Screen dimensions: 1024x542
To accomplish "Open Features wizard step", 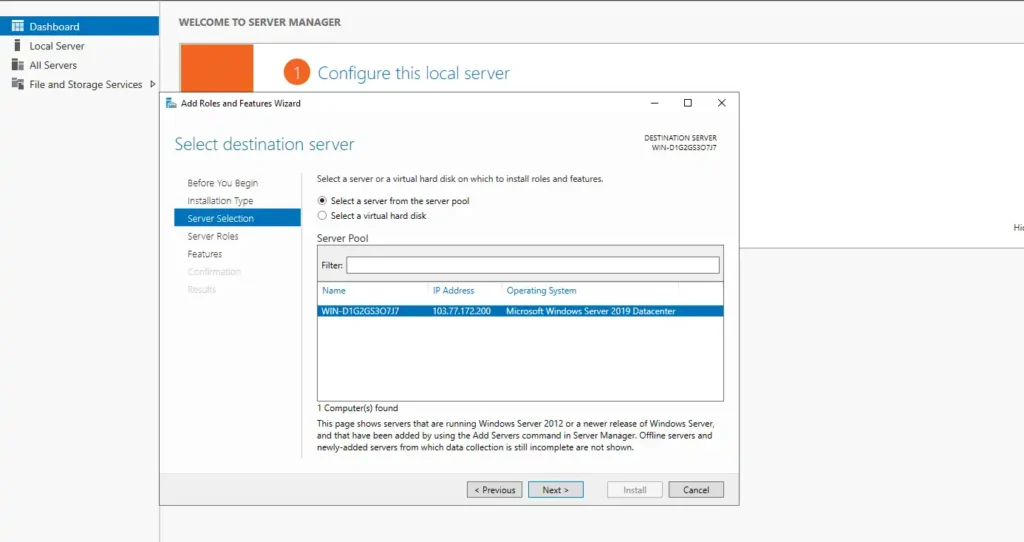I will 204,253.
